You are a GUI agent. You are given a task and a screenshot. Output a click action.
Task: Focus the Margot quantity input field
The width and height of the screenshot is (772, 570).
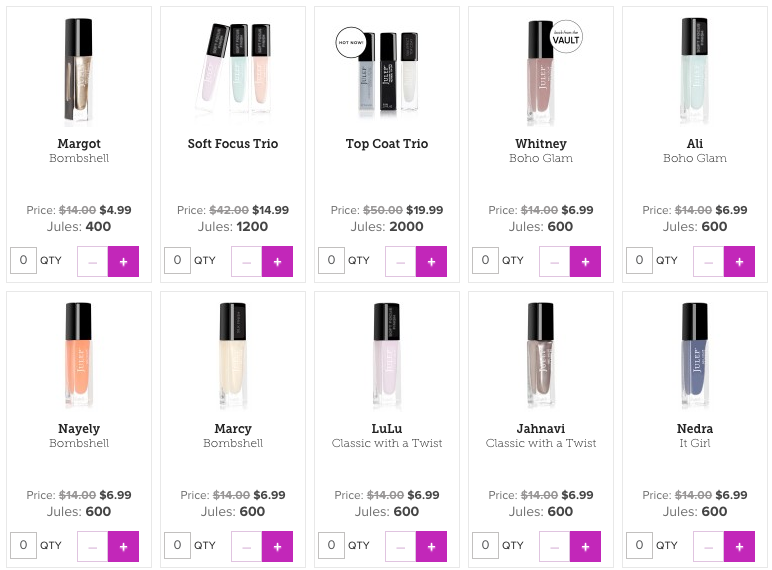tap(23, 261)
